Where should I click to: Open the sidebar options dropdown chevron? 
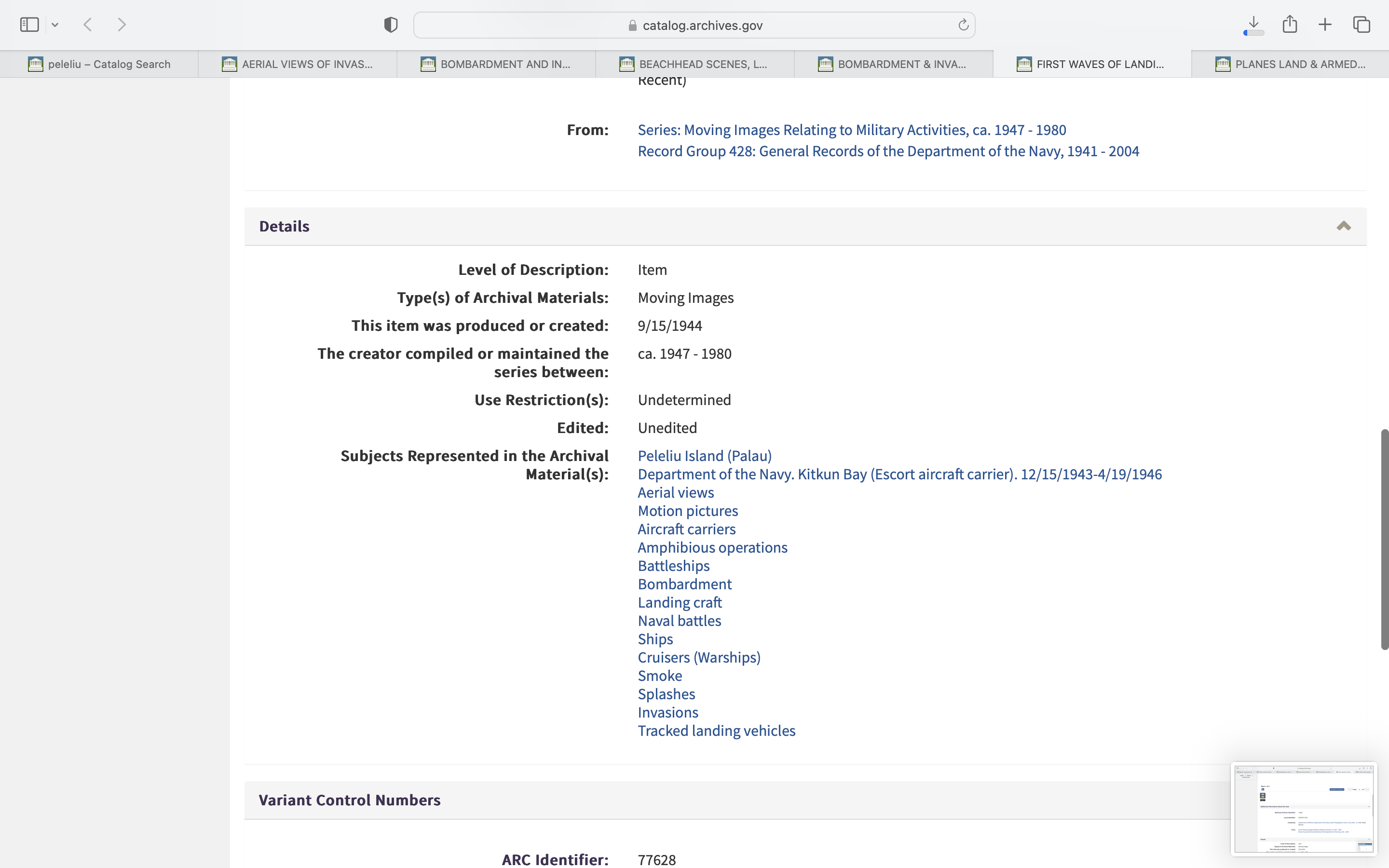[55, 25]
